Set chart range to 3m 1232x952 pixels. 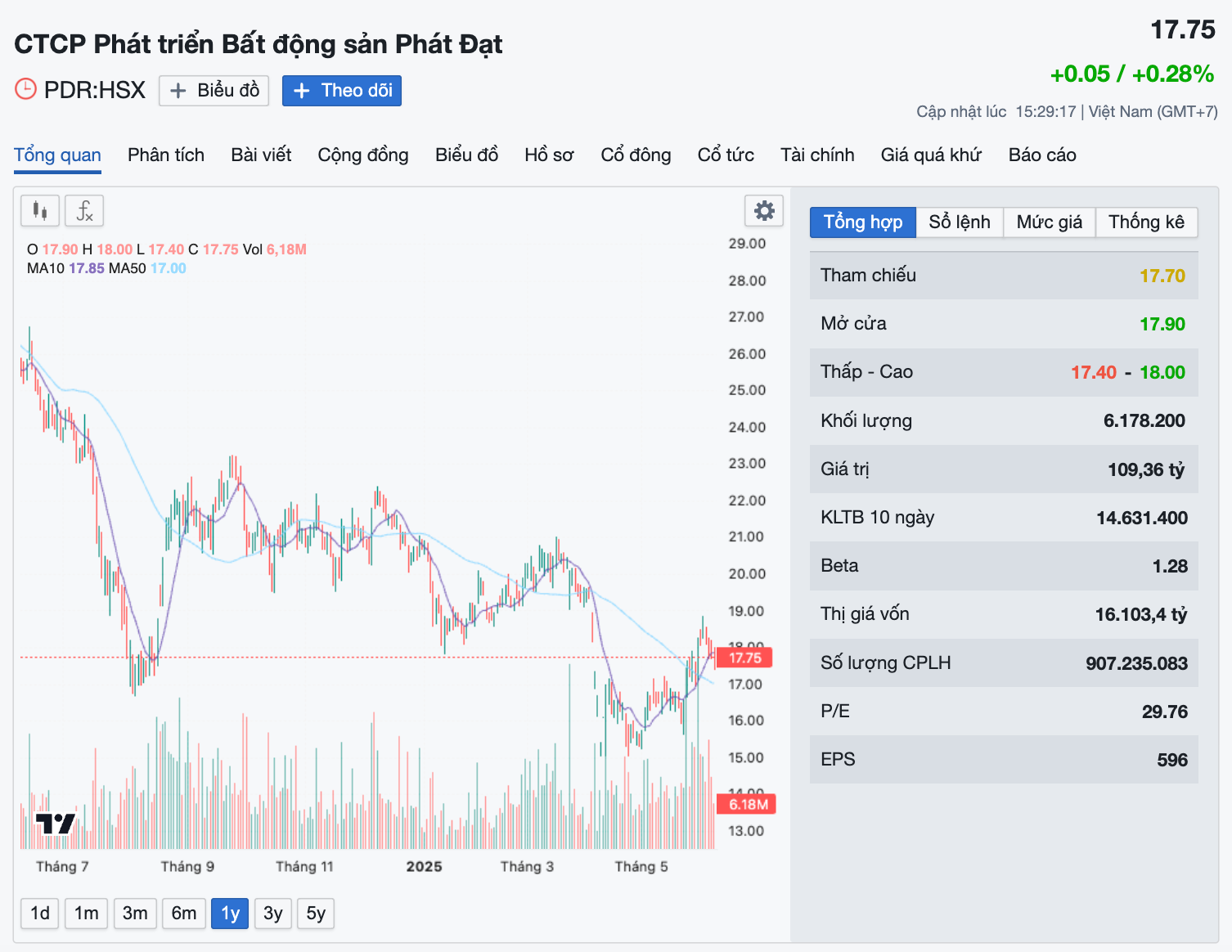[135, 914]
